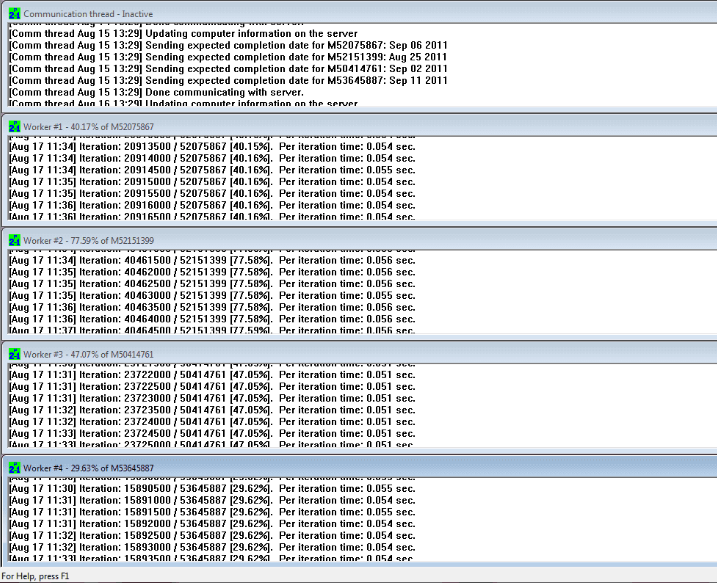This screenshot has width=717, height=583.
Task: Click Worker #4 iteration 15891500 log line
Action: (212, 512)
